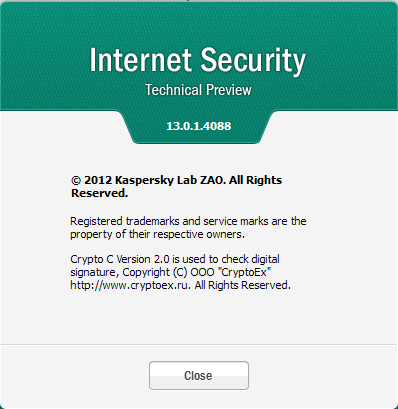Click the (C) mark before OOO
This screenshot has height=409, width=398.
[180, 272]
